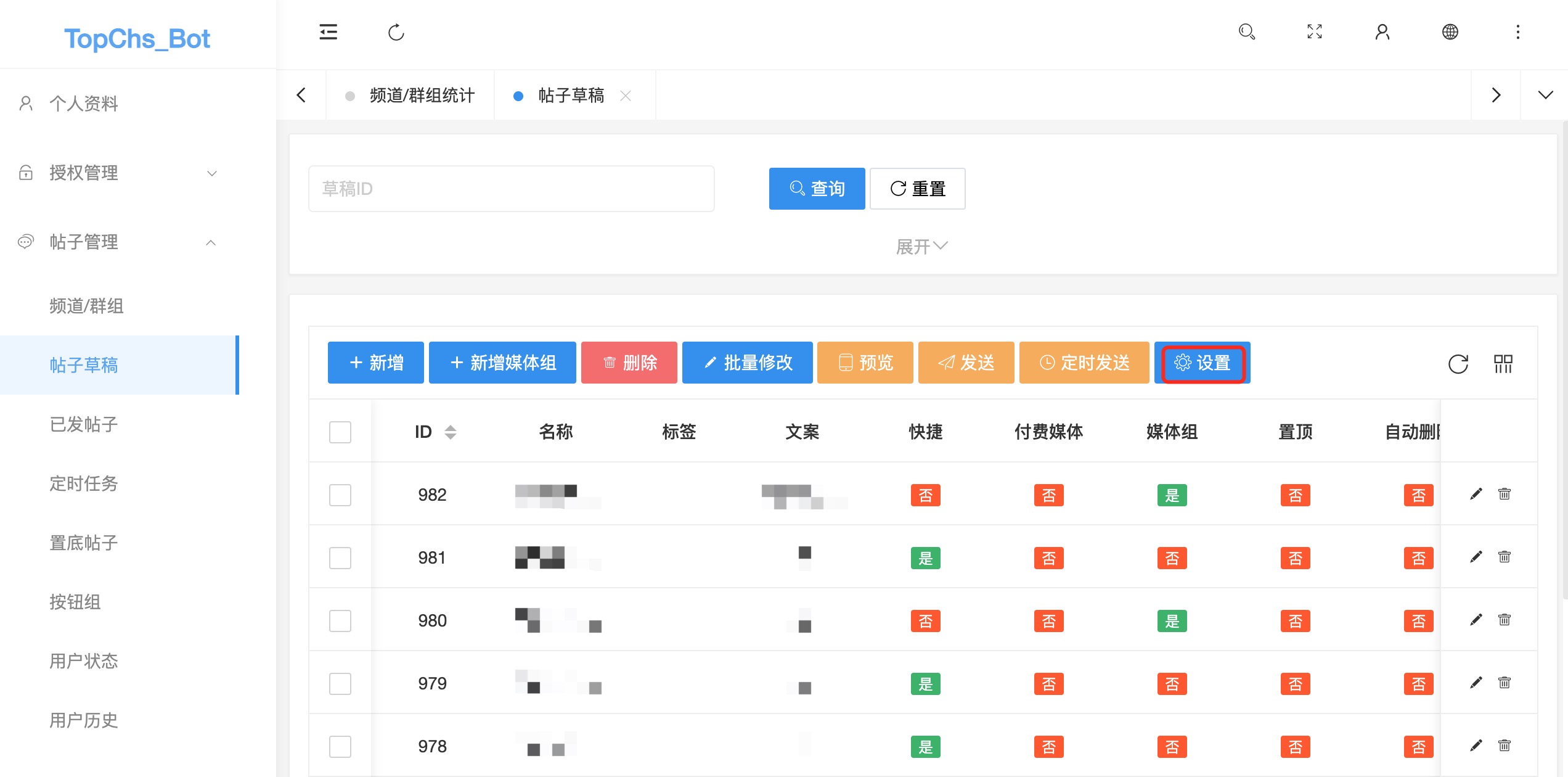
Task: Focus the 草稿ID input field
Action: pyautogui.click(x=512, y=189)
